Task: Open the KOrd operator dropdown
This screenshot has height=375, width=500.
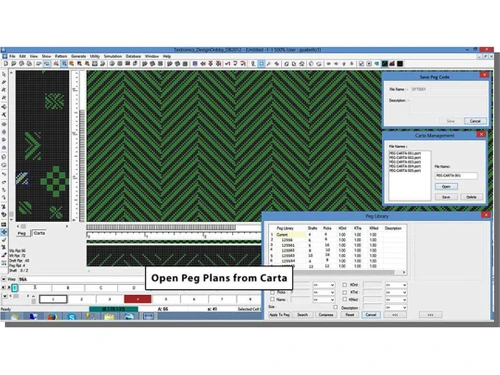Action: click(x=396, y=285)
